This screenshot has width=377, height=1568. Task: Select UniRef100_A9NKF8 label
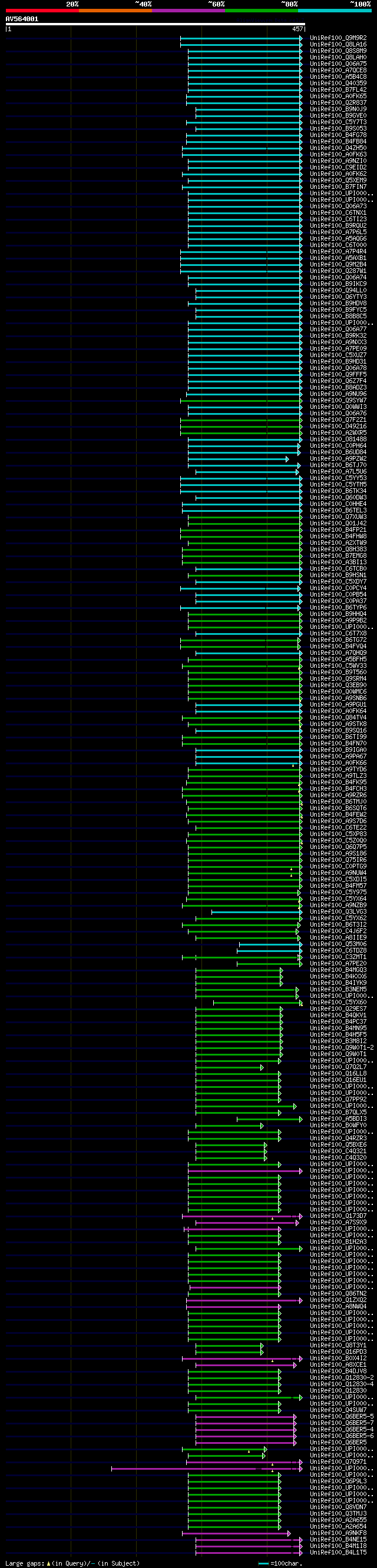[x=338, y=1533]
